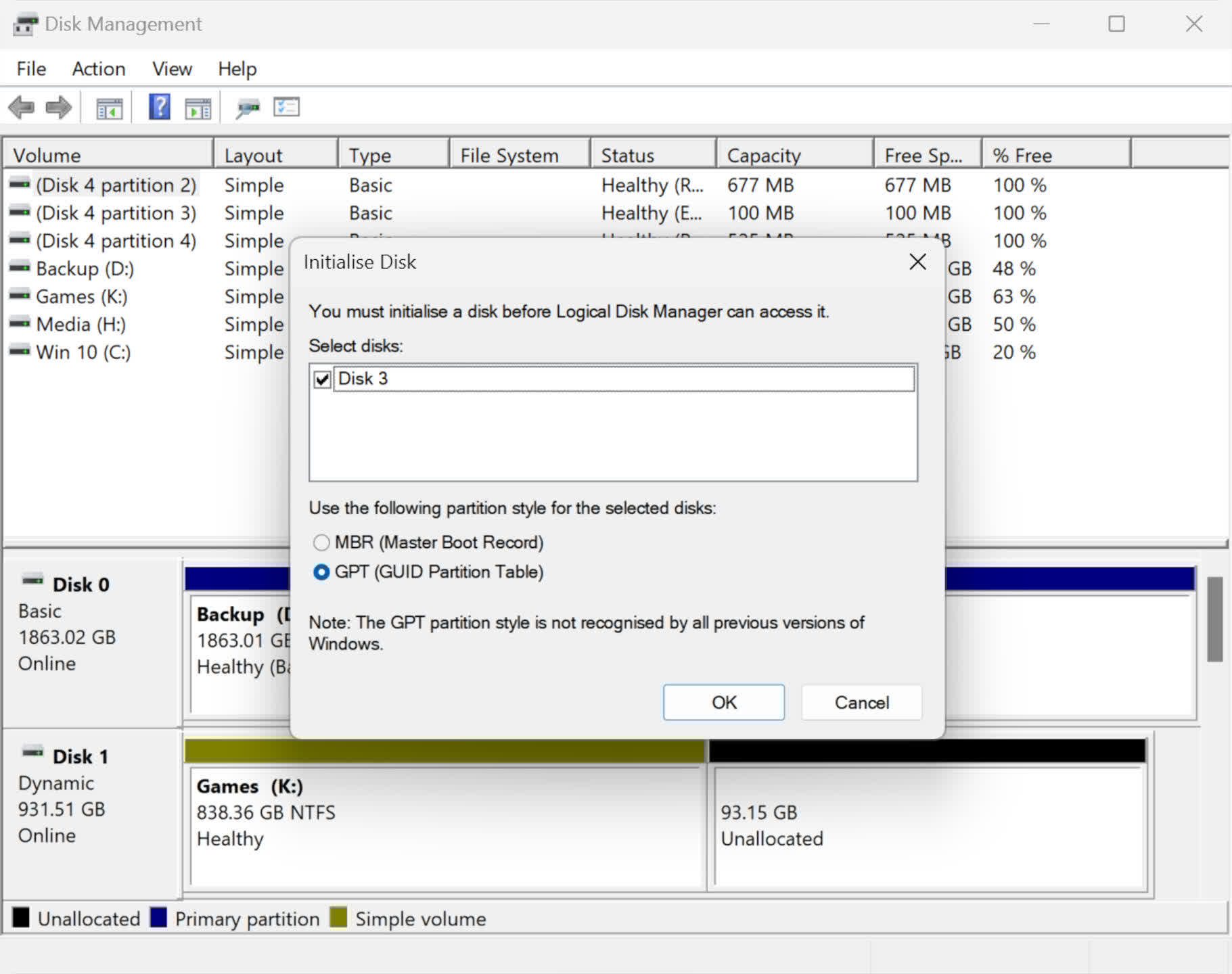Click the drive icon for (Disk 4 partition 2)
This screenshot has height=974, width=1232.
coord(20,184)
